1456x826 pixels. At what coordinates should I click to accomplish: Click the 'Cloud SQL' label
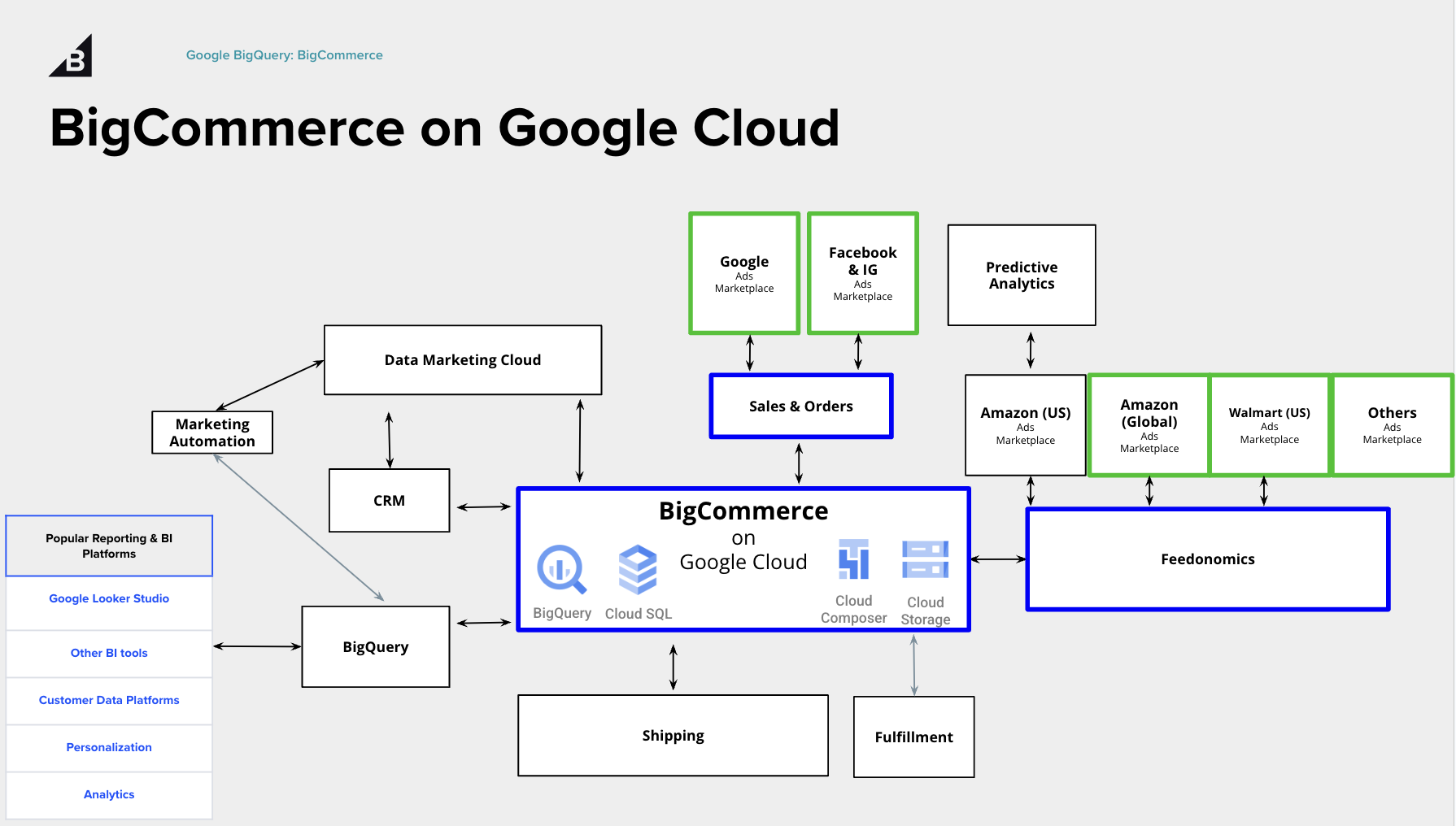[639, 615]
